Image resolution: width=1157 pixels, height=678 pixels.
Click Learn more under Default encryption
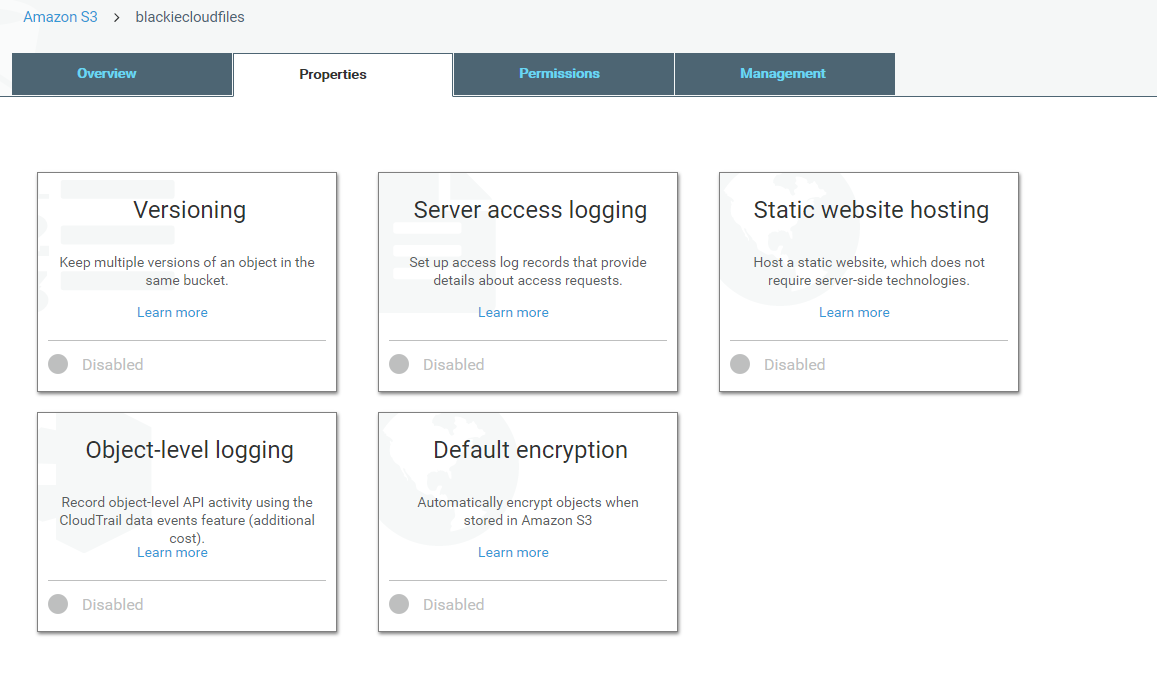coord(513,553)
